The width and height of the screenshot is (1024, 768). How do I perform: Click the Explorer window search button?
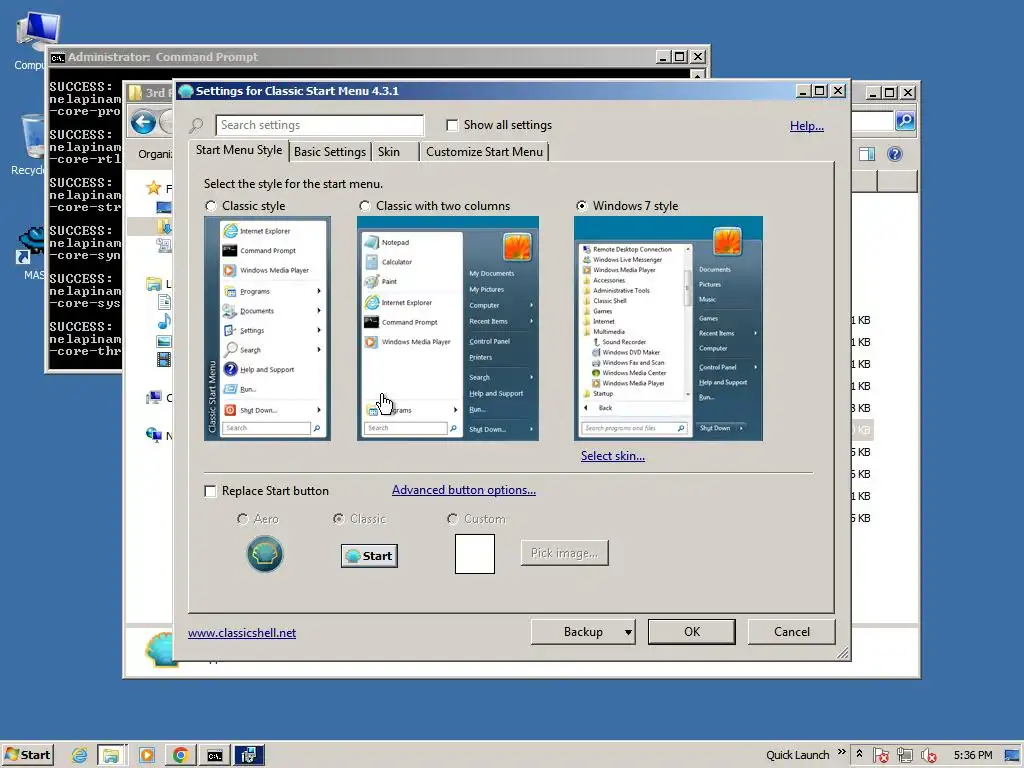coord(904,120)
